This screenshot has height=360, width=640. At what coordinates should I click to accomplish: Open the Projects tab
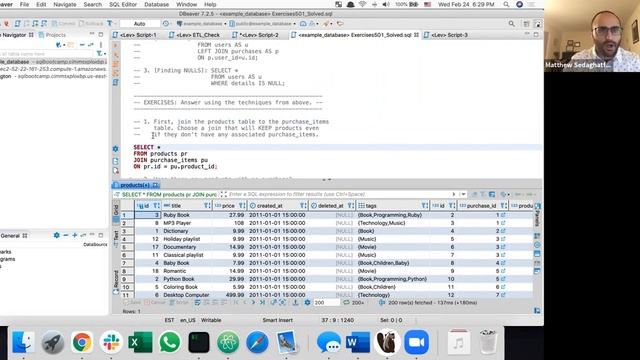click(x=52, y=35)
